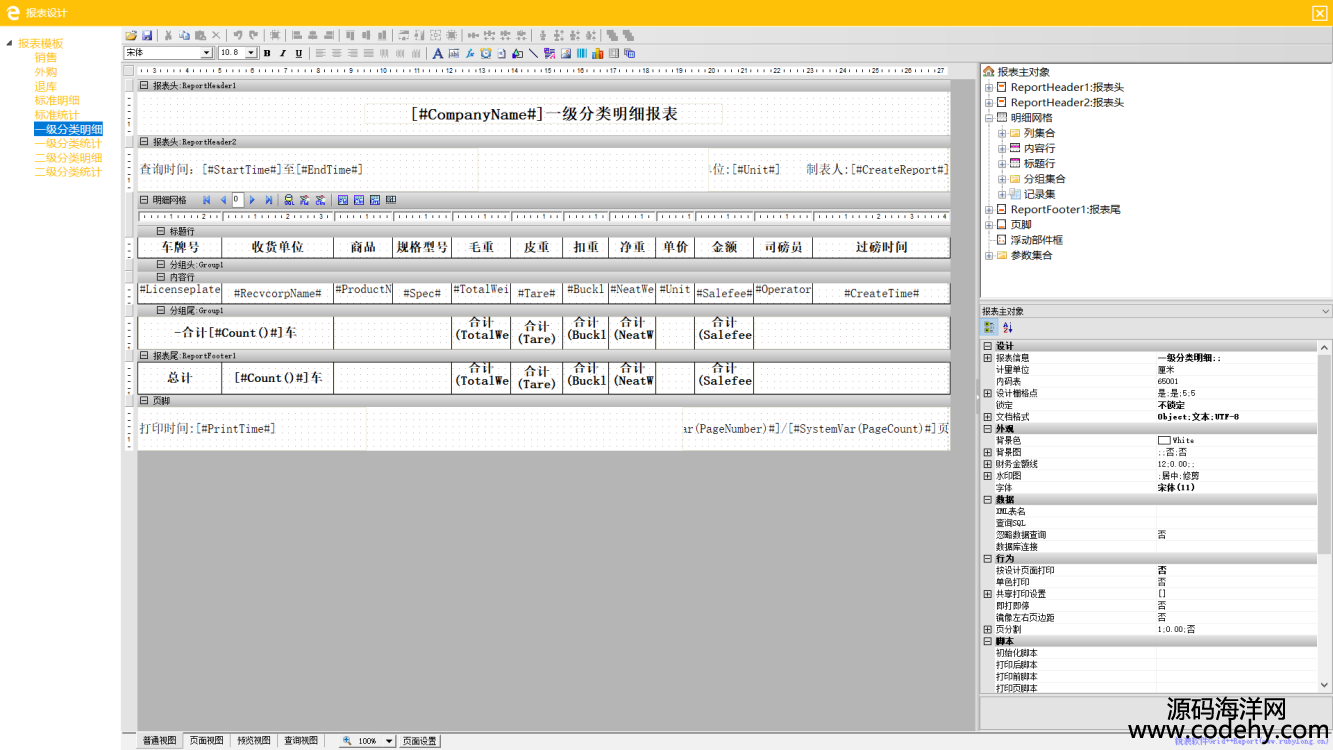The width and height of the screenshot is (1333, 750).
Task: Go to the first record in detail grid
Action: [207, 200]
